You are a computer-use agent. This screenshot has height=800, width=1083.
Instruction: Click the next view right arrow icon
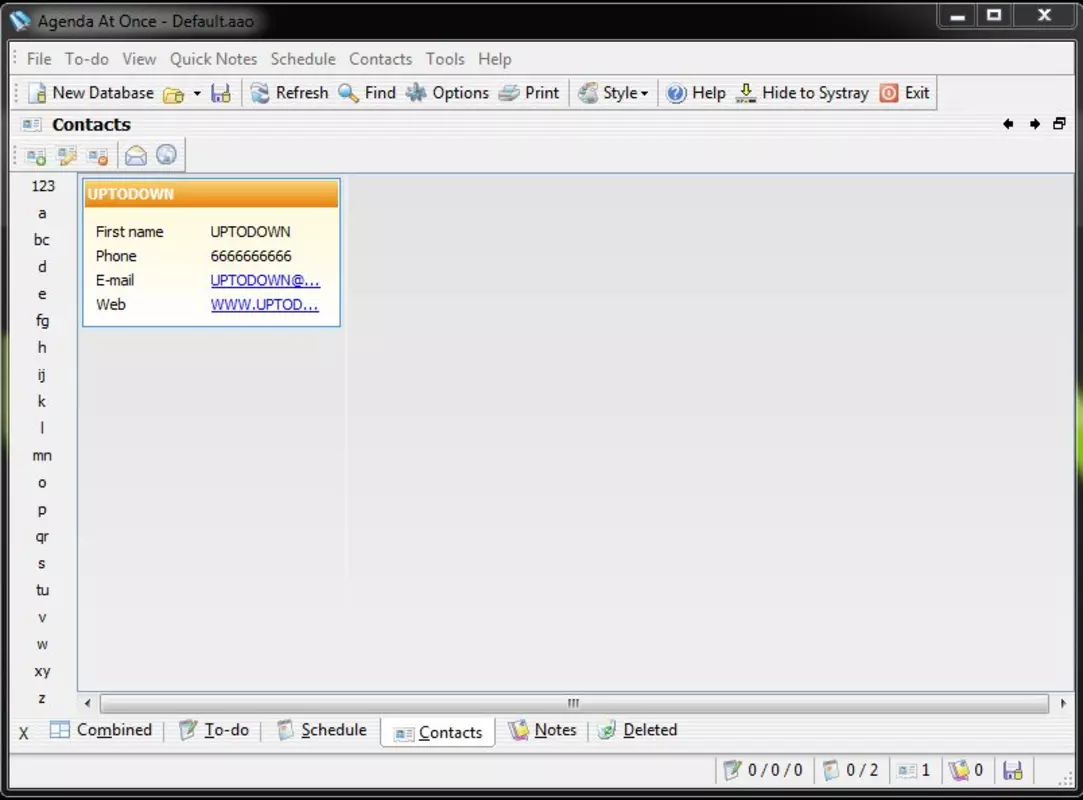coord(1035,124)
